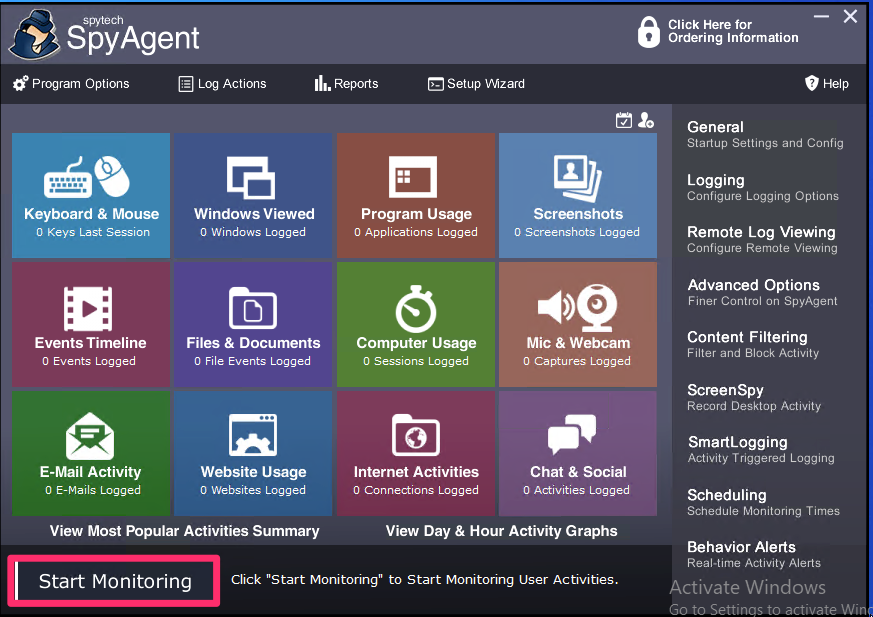Click "0 Screenshots Logged" text

coord(577,232)
